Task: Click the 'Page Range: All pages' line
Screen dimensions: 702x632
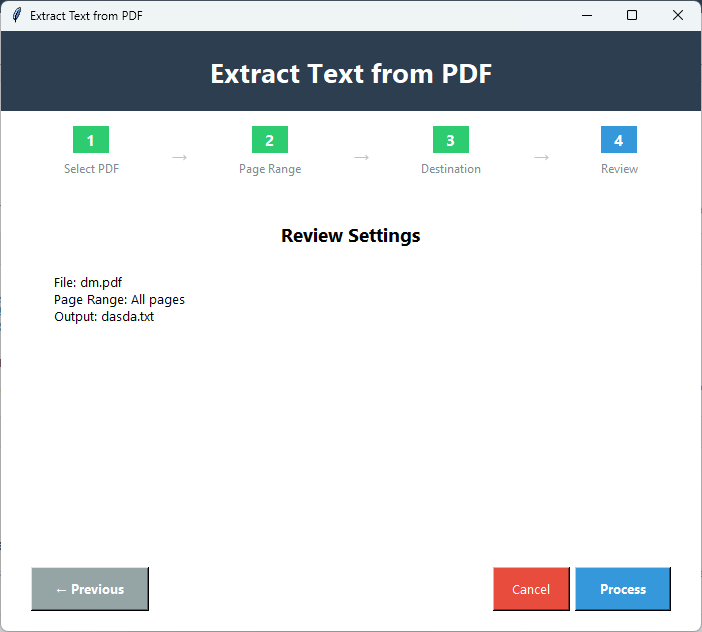Action: coord(119,299)
